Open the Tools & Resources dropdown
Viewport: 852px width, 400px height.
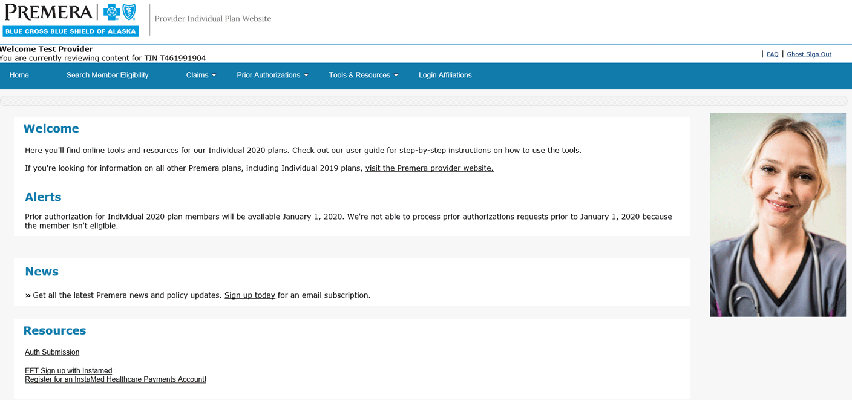pos(363,75)
